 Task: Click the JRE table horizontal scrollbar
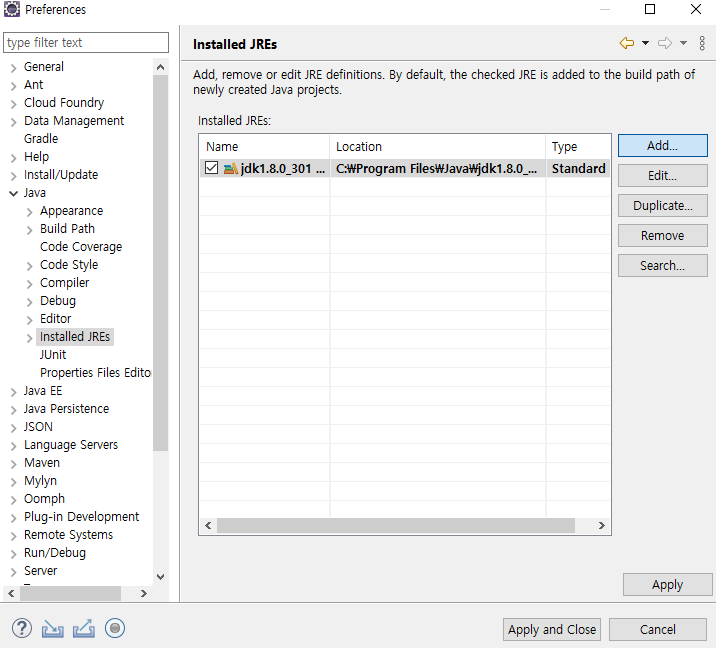(395, 526)
